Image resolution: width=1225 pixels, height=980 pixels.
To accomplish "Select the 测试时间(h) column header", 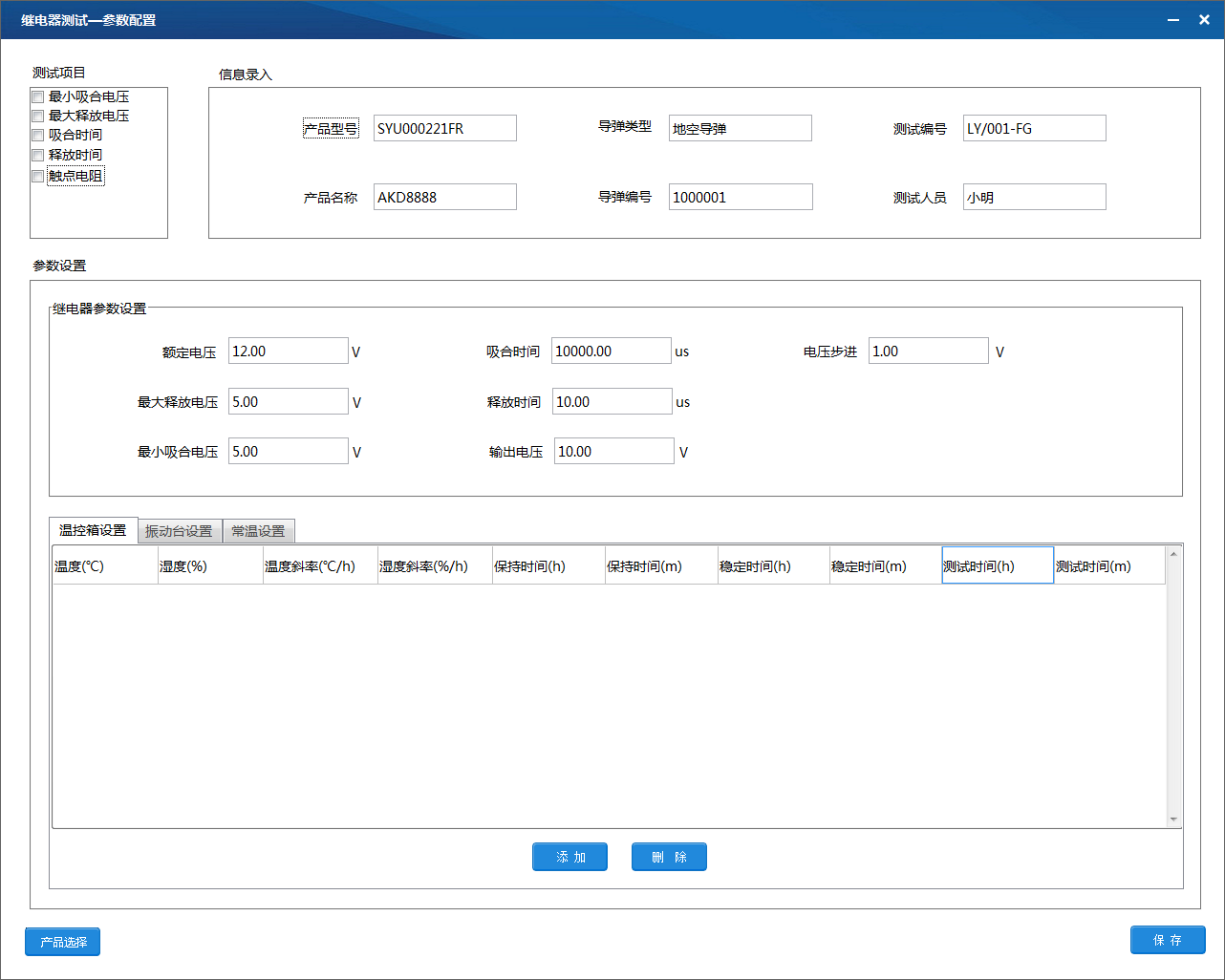I will point(998,565).
